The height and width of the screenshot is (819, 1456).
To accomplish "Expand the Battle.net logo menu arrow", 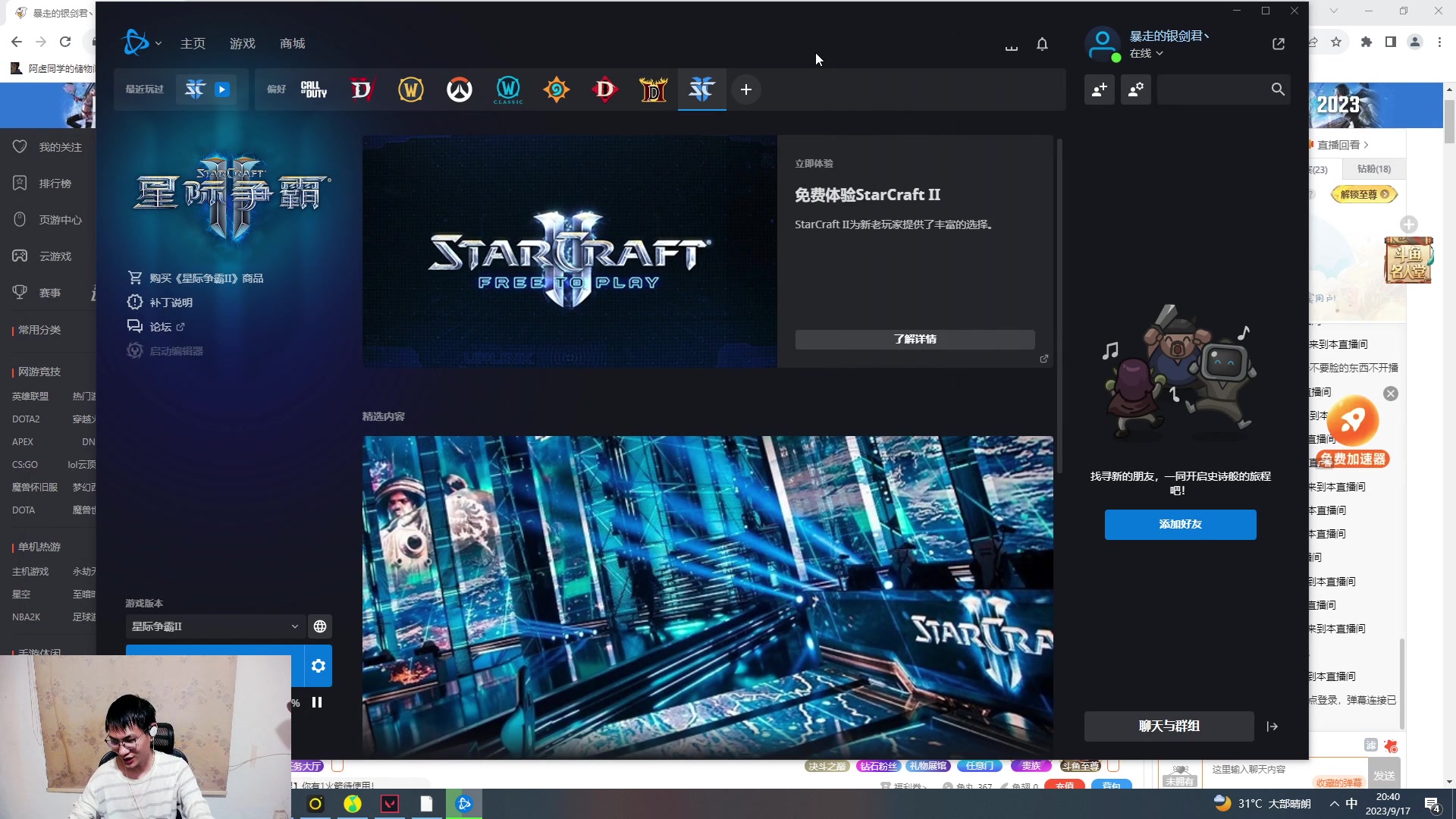I will [159, 42].
